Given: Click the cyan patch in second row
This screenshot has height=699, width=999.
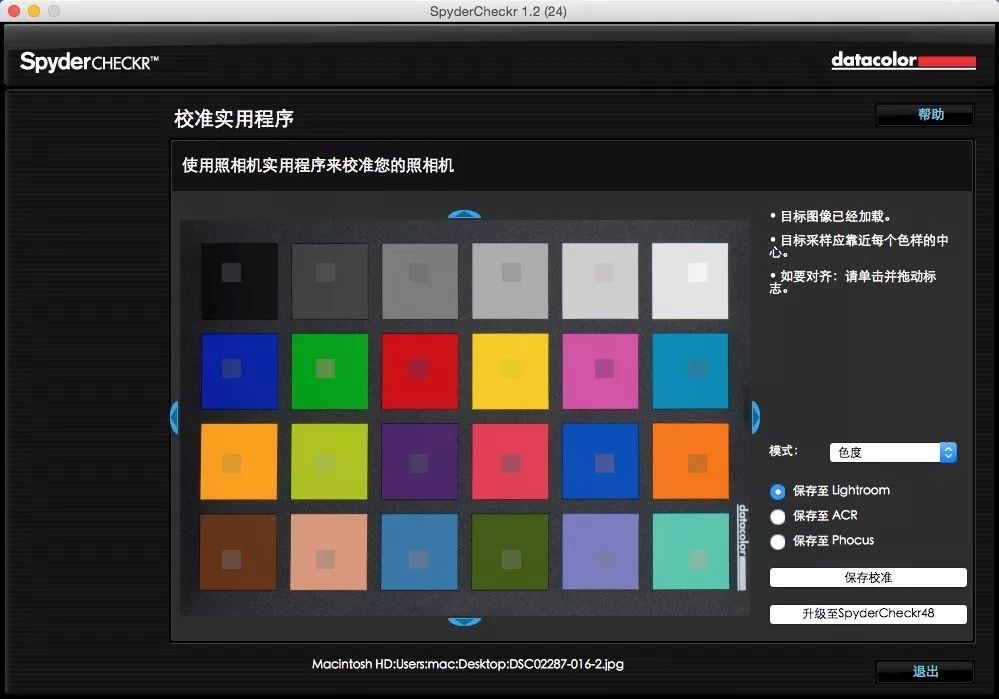Looking at the screenshot, I should click(x=690, y=371).
